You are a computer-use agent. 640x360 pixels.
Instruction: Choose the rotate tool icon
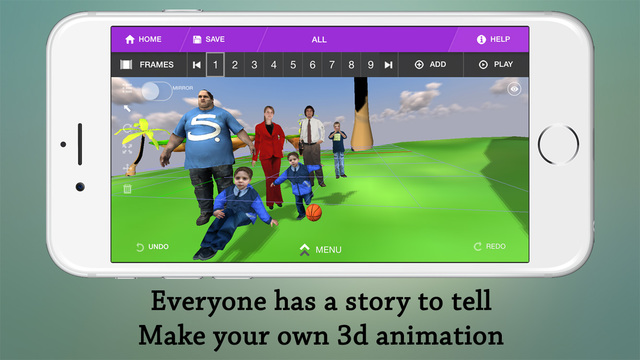(127, 128)
